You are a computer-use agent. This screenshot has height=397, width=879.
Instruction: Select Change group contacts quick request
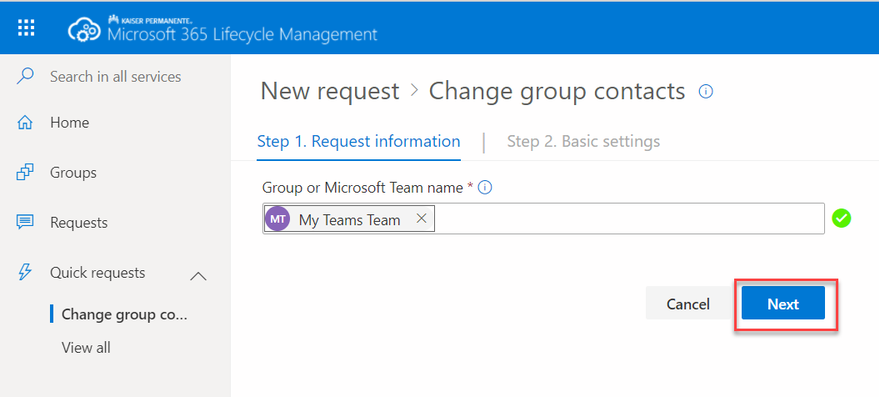124,314
